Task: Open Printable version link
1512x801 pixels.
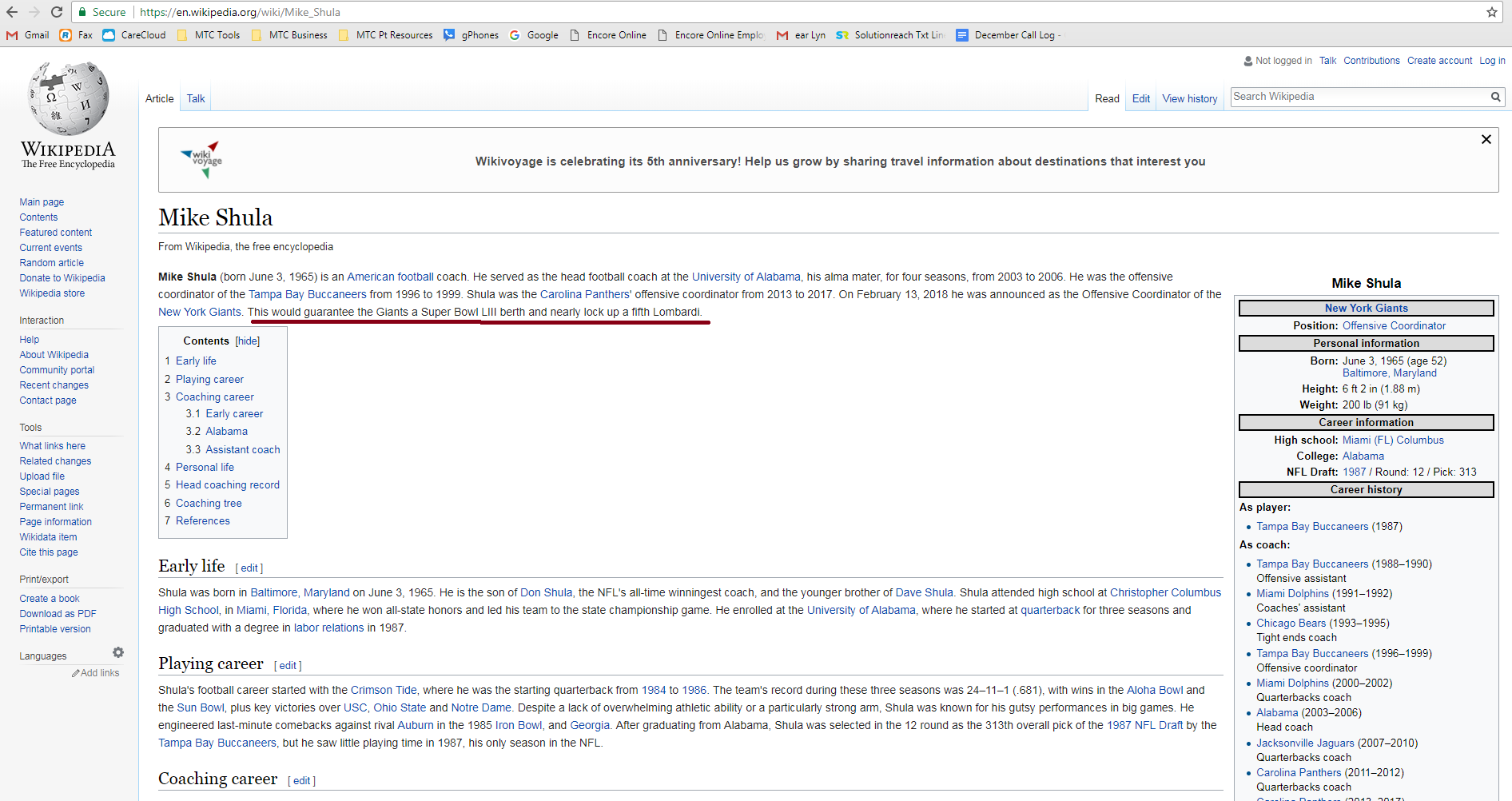Action: [x=55, y=629]
